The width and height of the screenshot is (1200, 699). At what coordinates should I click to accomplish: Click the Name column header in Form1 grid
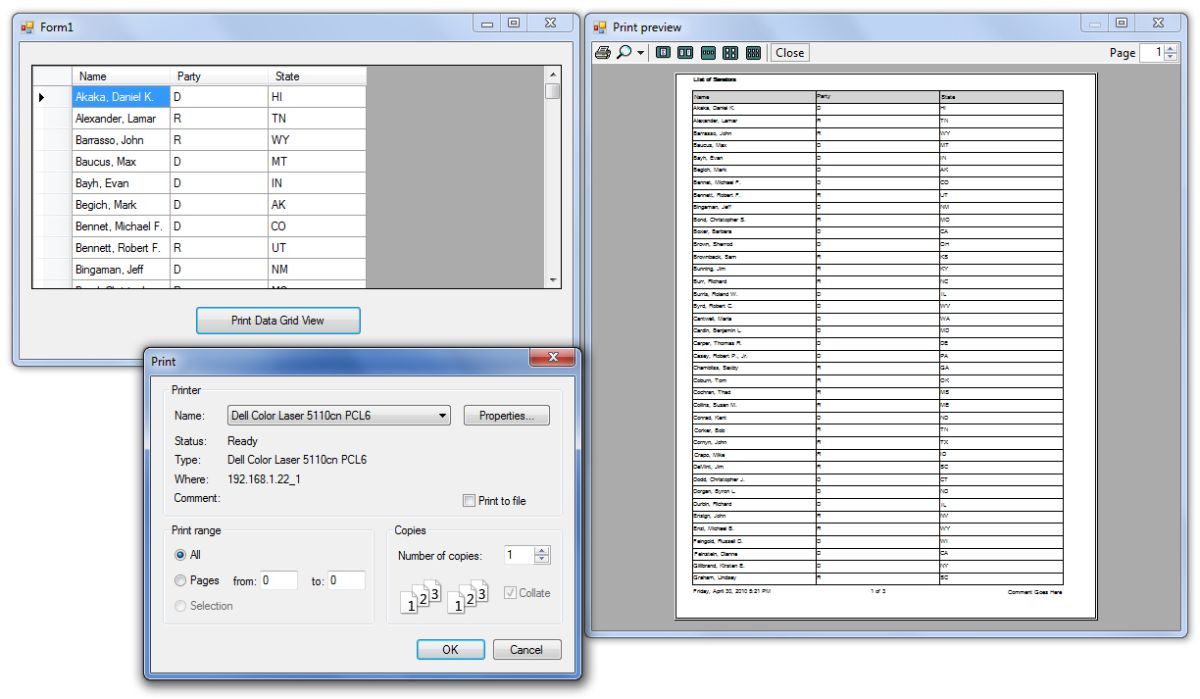click(x=120, y=76)
